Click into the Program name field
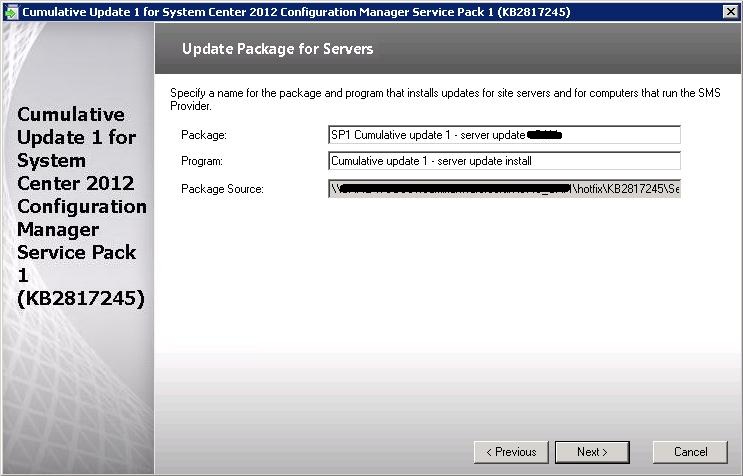This screenshot has height=476, width=743. pyautogui.click(x=503, y=161)
